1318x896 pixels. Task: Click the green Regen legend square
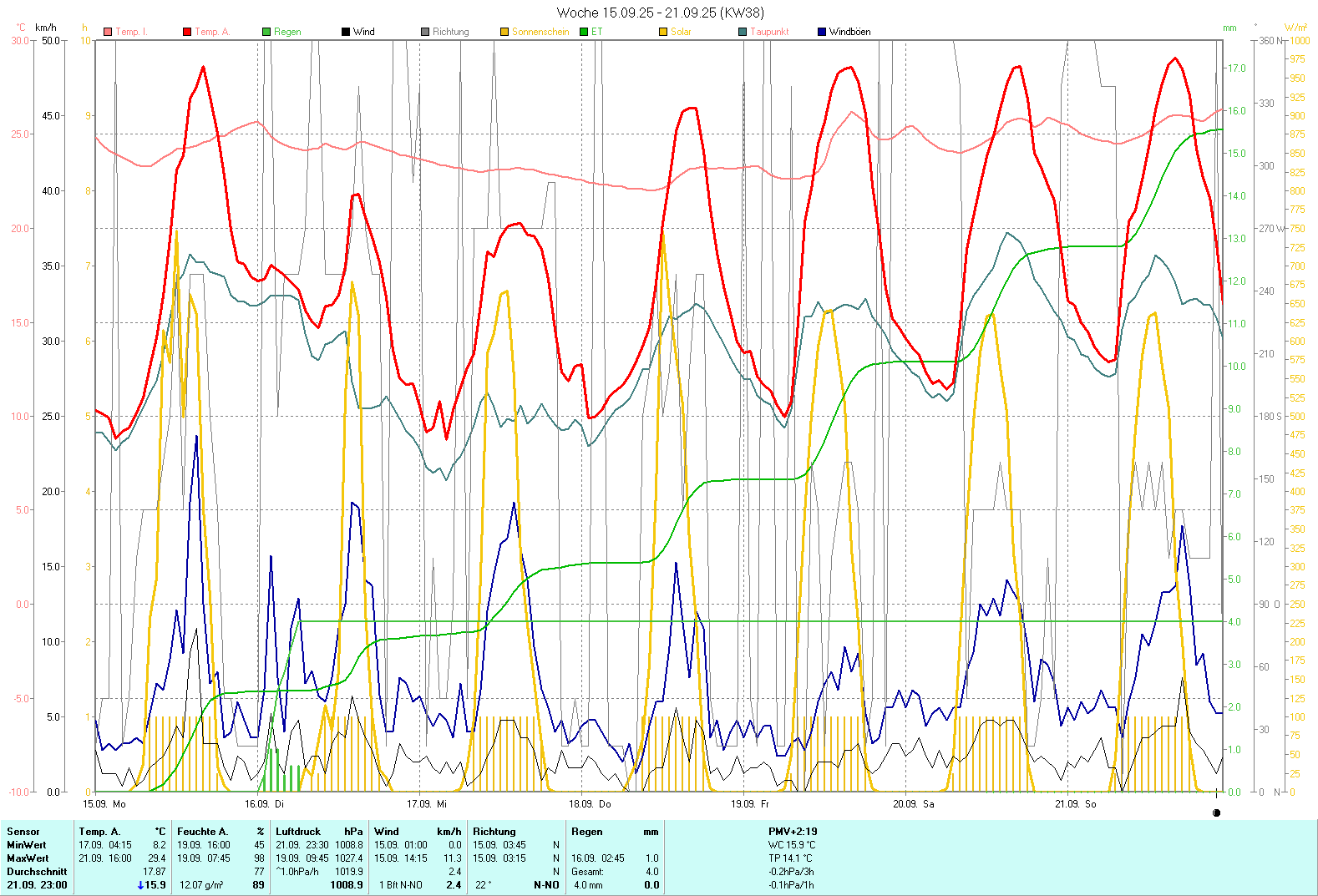point(266,32)
